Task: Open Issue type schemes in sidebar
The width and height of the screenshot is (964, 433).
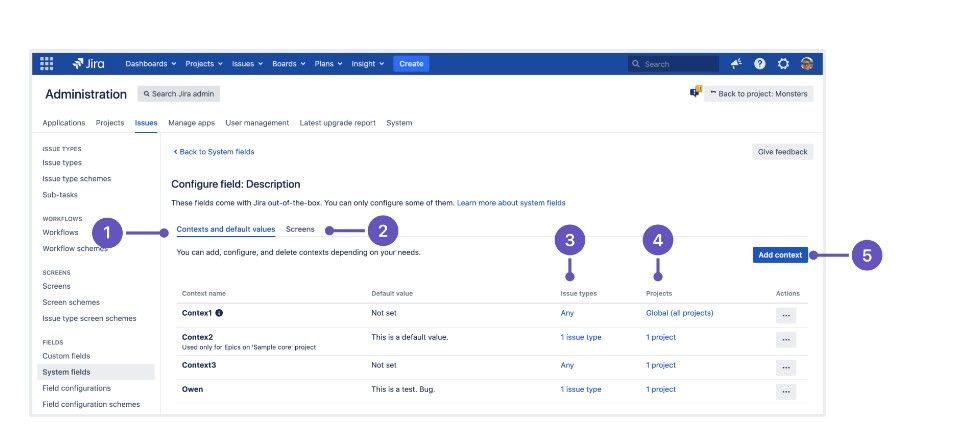Action: click(x=77, y=179)
